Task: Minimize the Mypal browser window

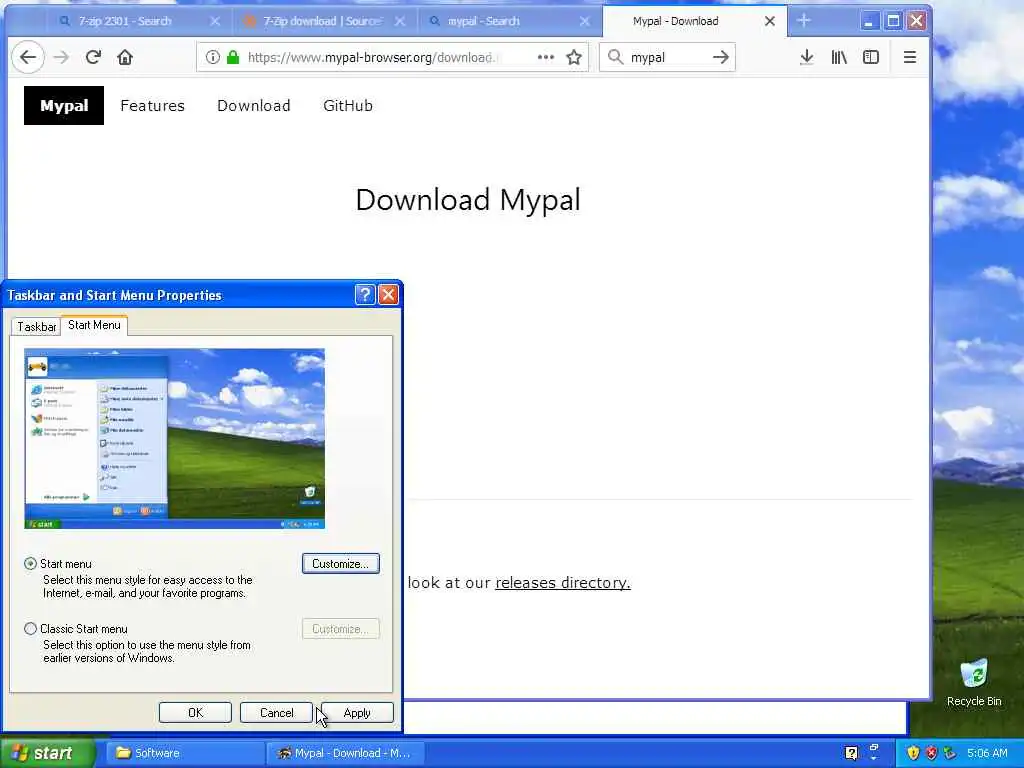Action: pyautogui.click(x=869, y=21)
